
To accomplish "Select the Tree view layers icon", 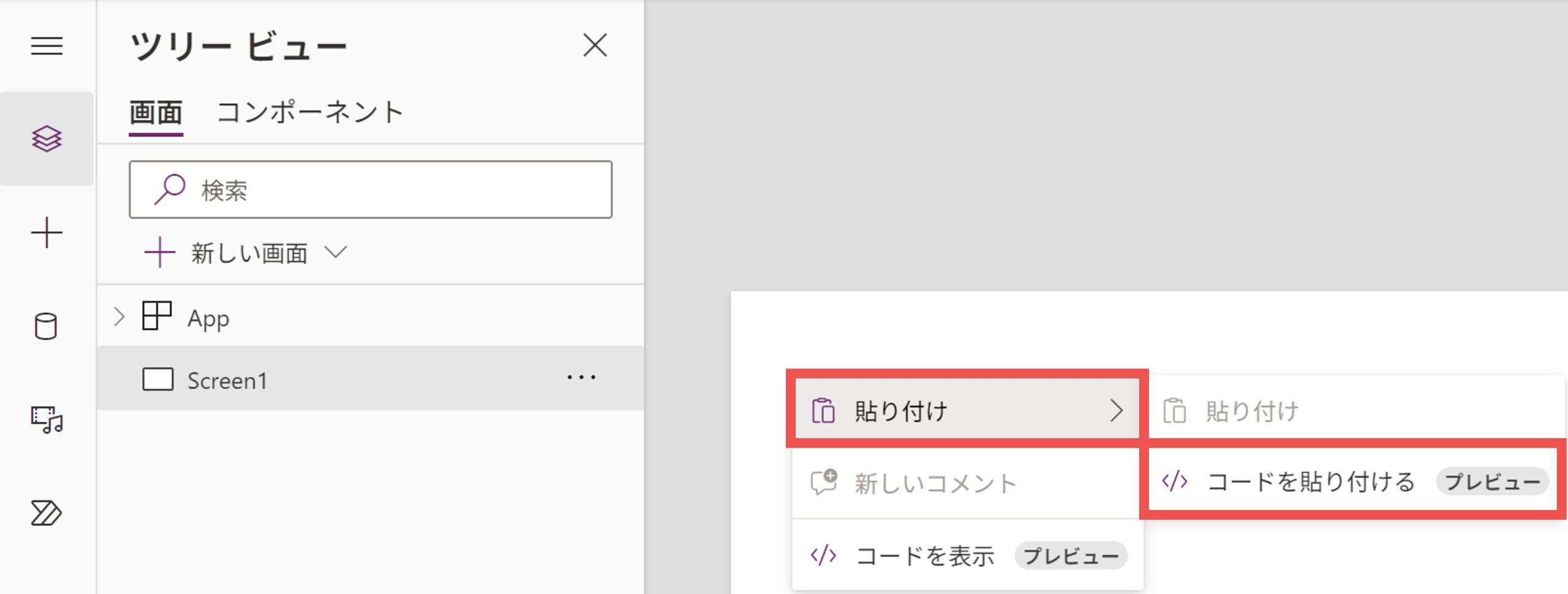I will point(47,139).
